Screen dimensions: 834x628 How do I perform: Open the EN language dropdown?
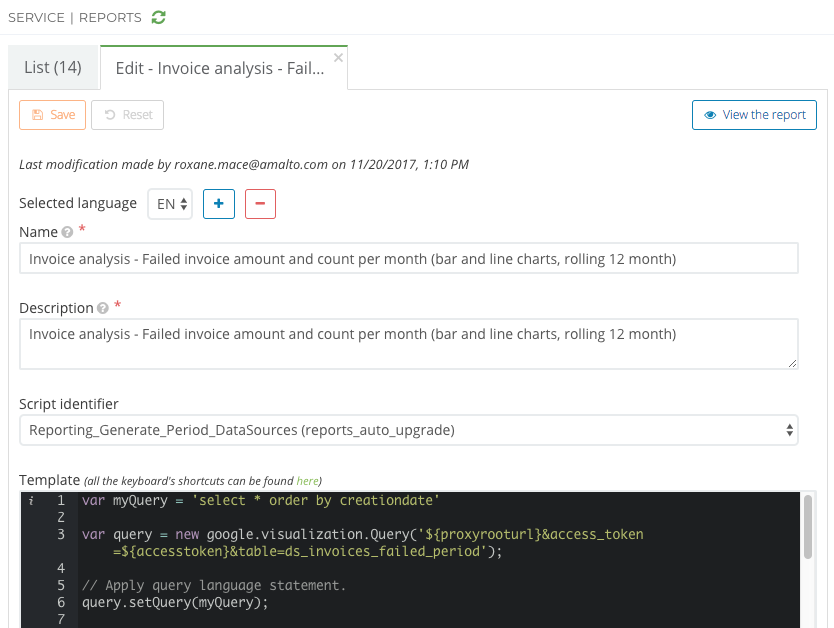tap(170, 204)
